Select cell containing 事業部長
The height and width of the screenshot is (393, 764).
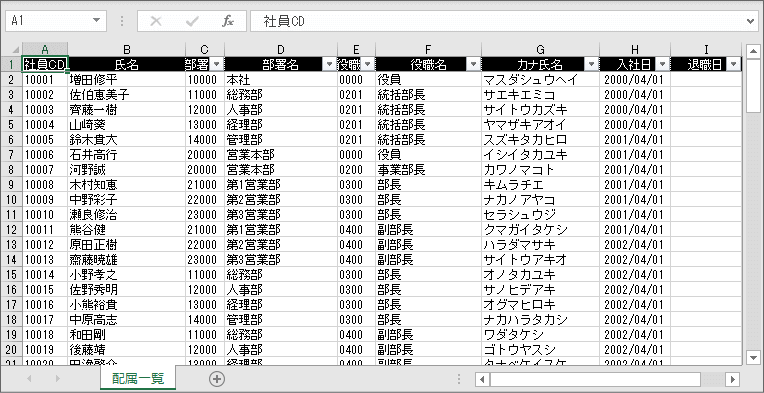pos(428,169)
